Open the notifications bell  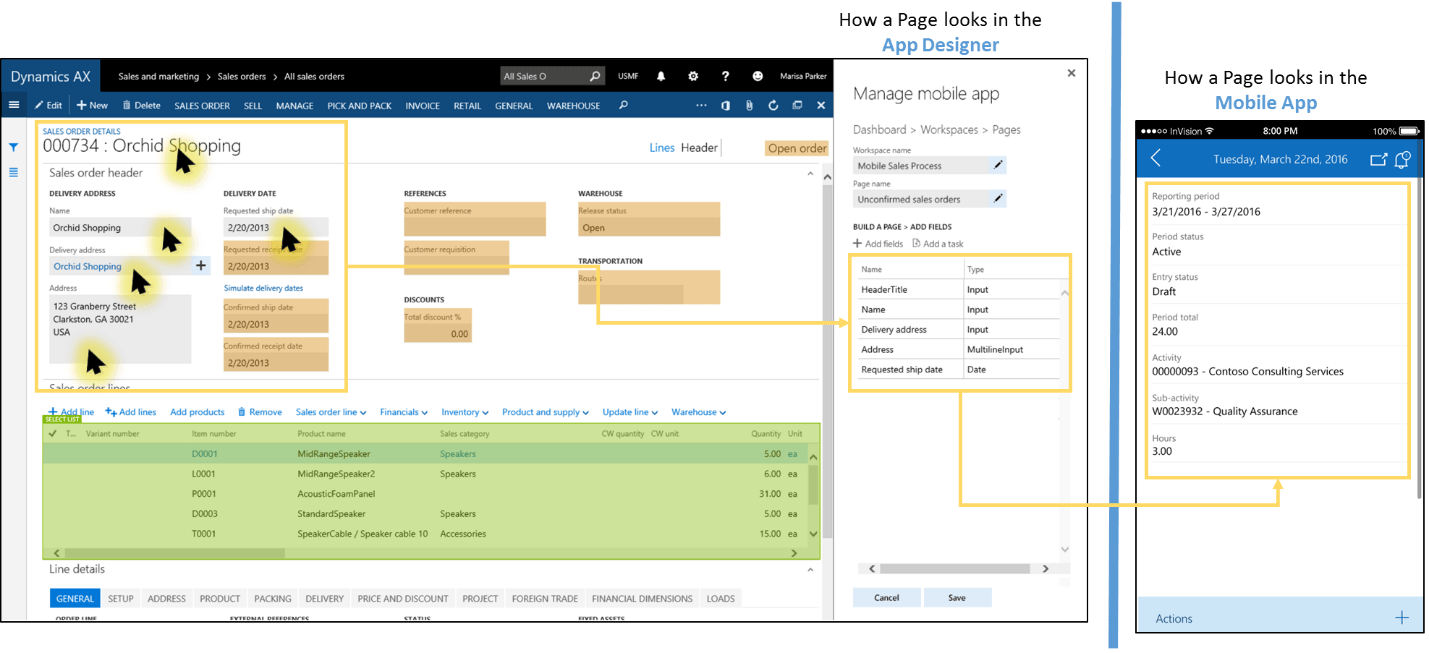point(661,76)
